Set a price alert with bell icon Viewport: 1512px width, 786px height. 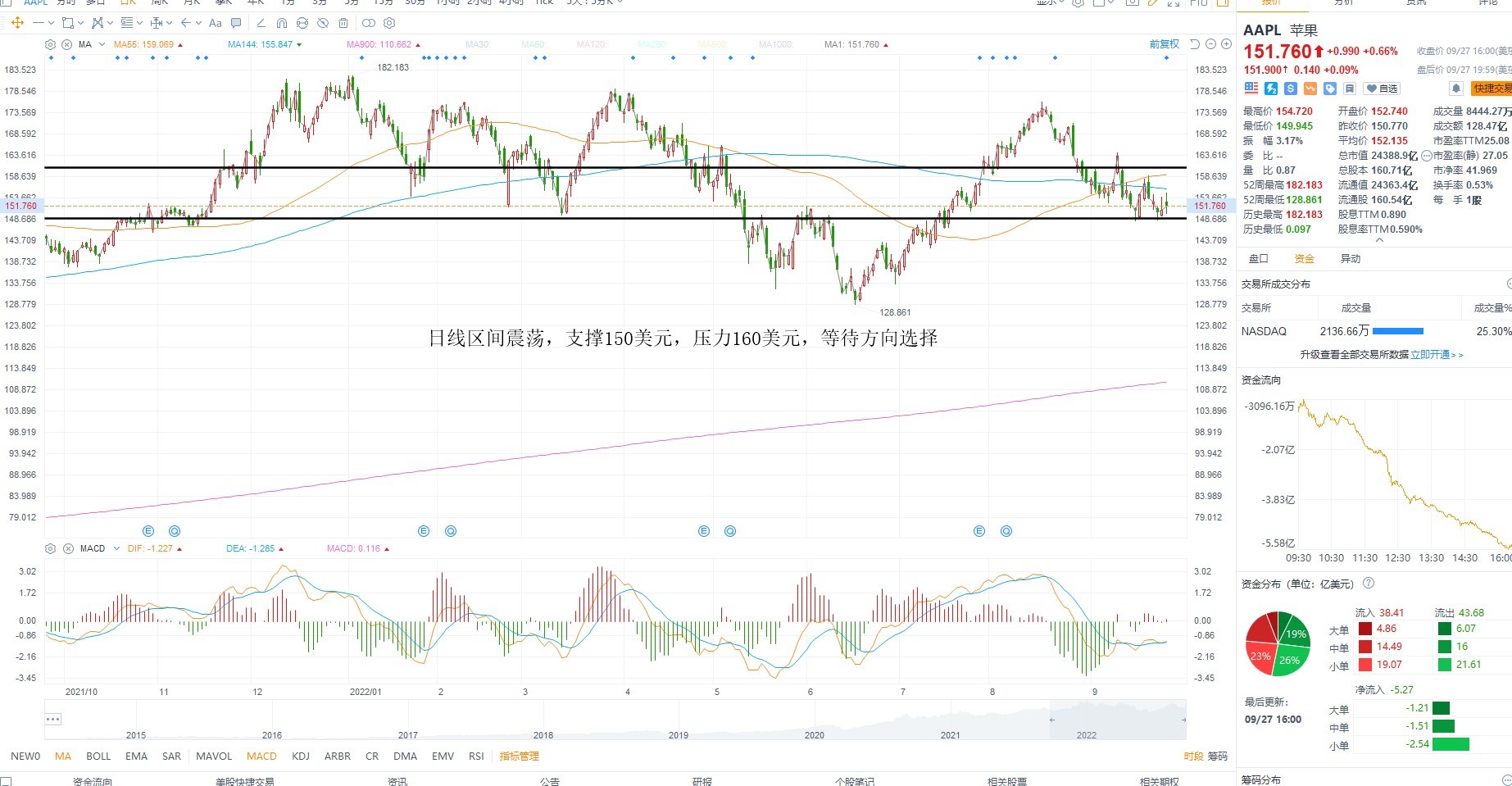pyautogui.click(x=1455, y=89)
